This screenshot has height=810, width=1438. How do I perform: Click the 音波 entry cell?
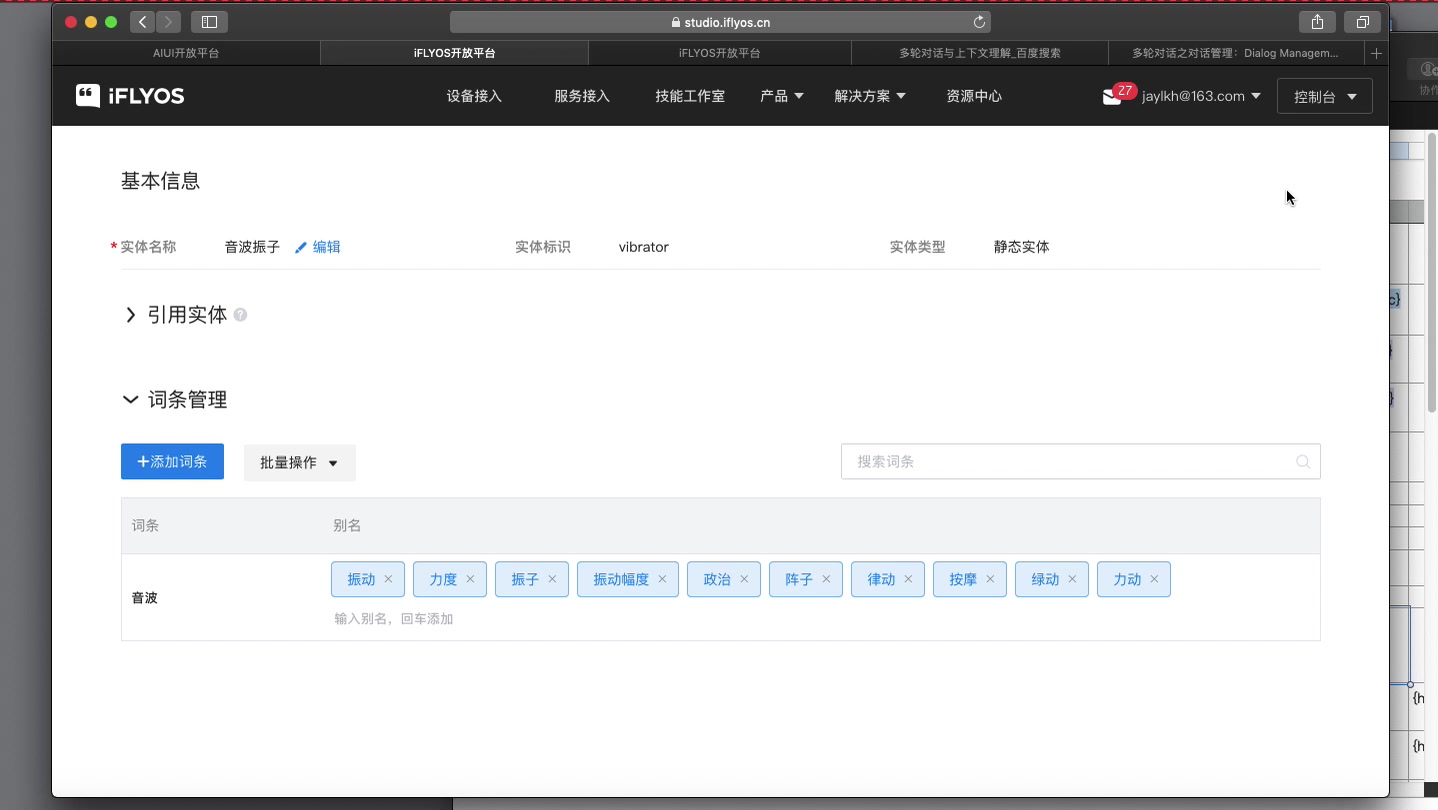[145, 598]
